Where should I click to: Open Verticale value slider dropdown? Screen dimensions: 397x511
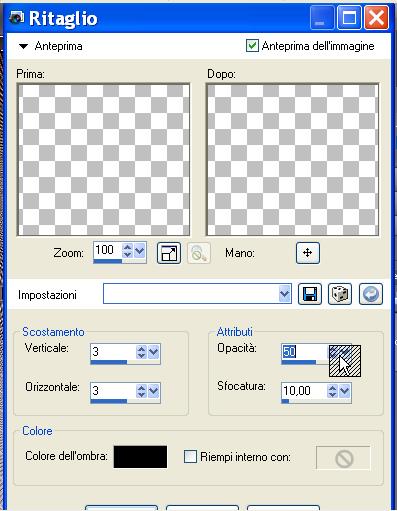click(153, 352)
